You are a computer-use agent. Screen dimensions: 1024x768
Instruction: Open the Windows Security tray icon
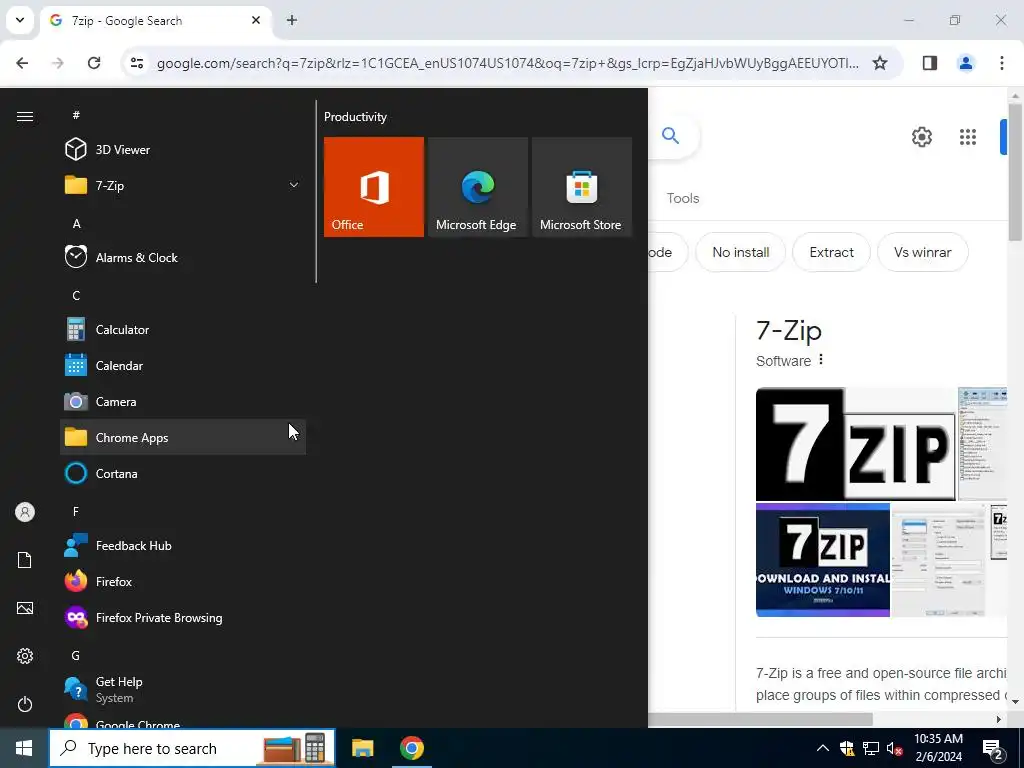847,748
